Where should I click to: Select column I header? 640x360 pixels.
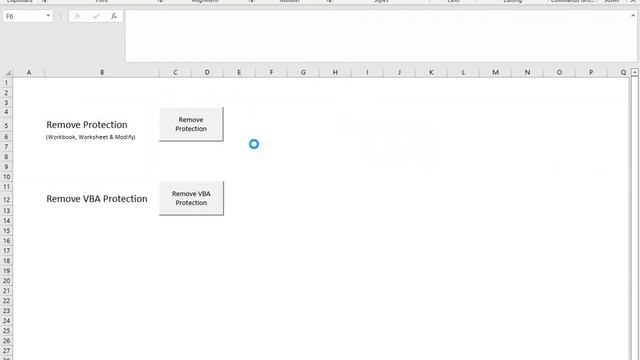pyautogui.click(x=367, y=72)
